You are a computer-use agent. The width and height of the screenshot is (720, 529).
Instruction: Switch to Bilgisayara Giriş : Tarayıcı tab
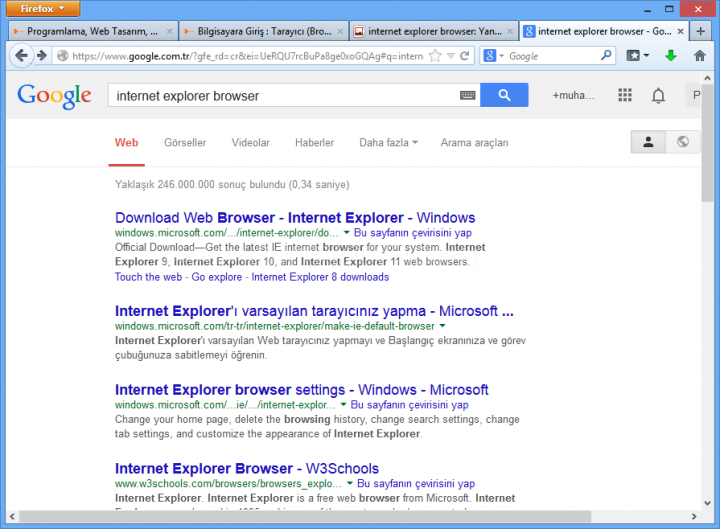click(x=264, y=31)
